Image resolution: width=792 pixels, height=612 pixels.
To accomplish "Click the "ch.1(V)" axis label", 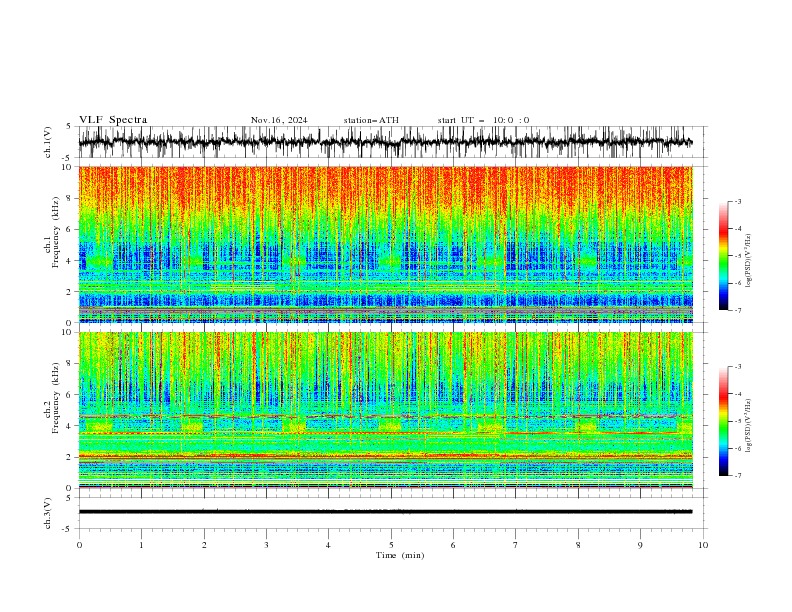I will click(x=48, y=142).
